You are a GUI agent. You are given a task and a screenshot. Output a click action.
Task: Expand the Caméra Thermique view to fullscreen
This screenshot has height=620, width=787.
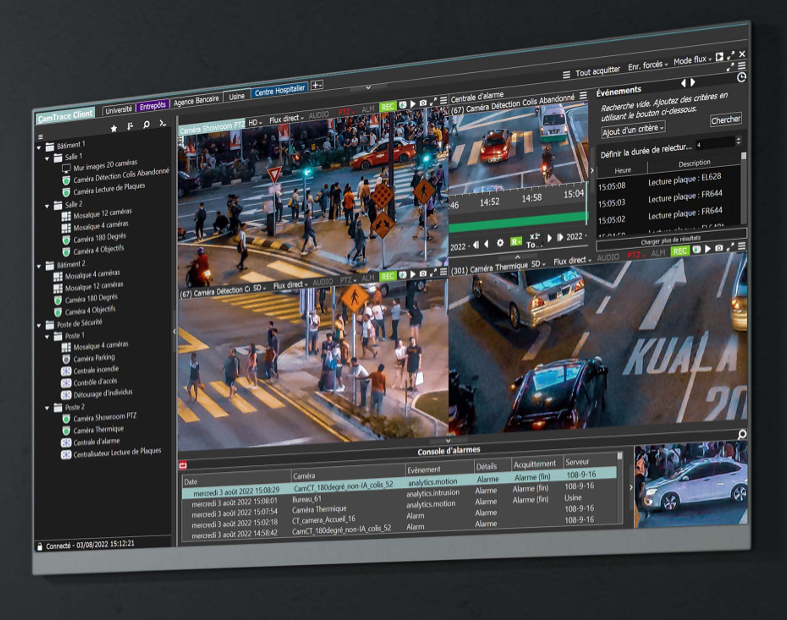click(731, 247)
